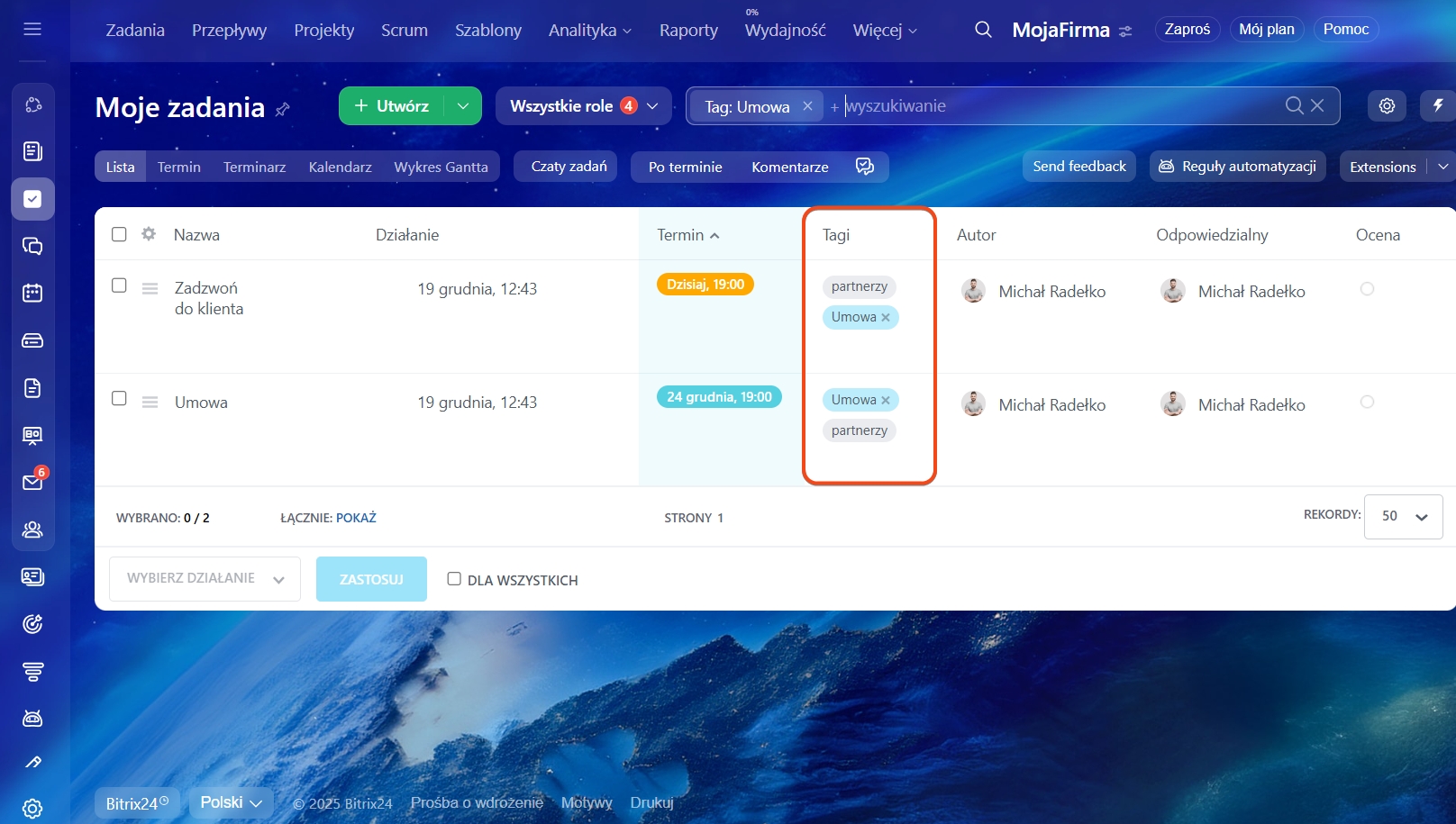Click the lightning bolt icon top right
Image resolution: width=1456 pixels, height=824 pixels.
click(1438, 105)
